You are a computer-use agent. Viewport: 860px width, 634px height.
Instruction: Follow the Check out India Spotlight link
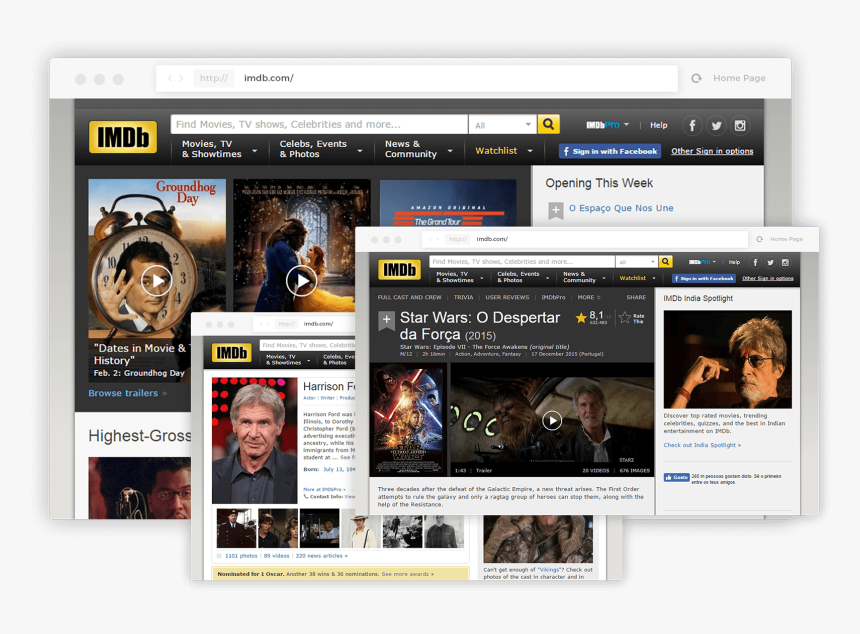point(702,445)
